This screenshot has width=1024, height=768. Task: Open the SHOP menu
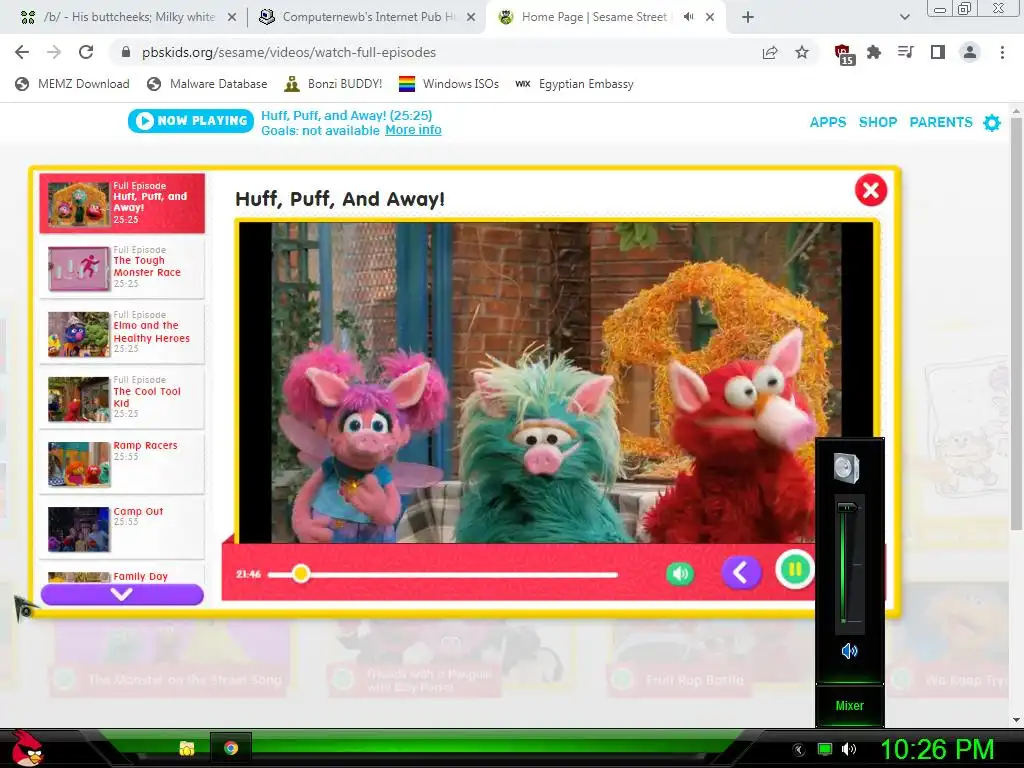point(878,122)
